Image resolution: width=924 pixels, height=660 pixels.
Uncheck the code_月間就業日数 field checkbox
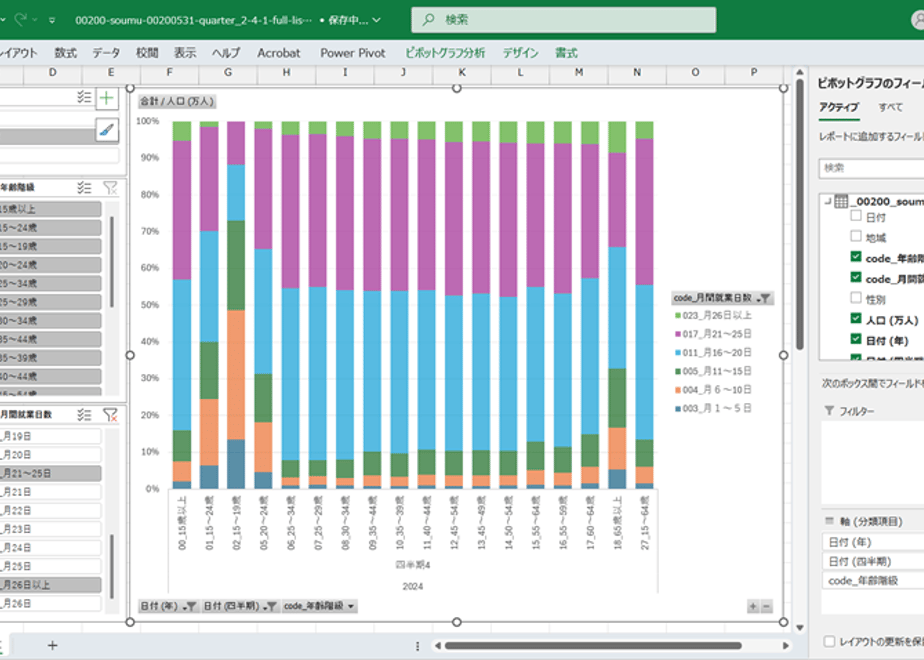(x=856, y=278)
